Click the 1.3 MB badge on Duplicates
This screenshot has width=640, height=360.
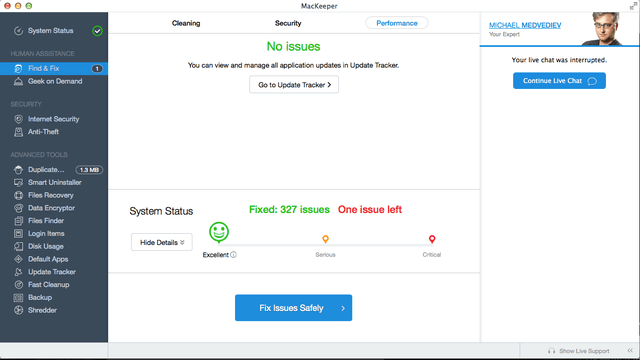tap(89, 169)
